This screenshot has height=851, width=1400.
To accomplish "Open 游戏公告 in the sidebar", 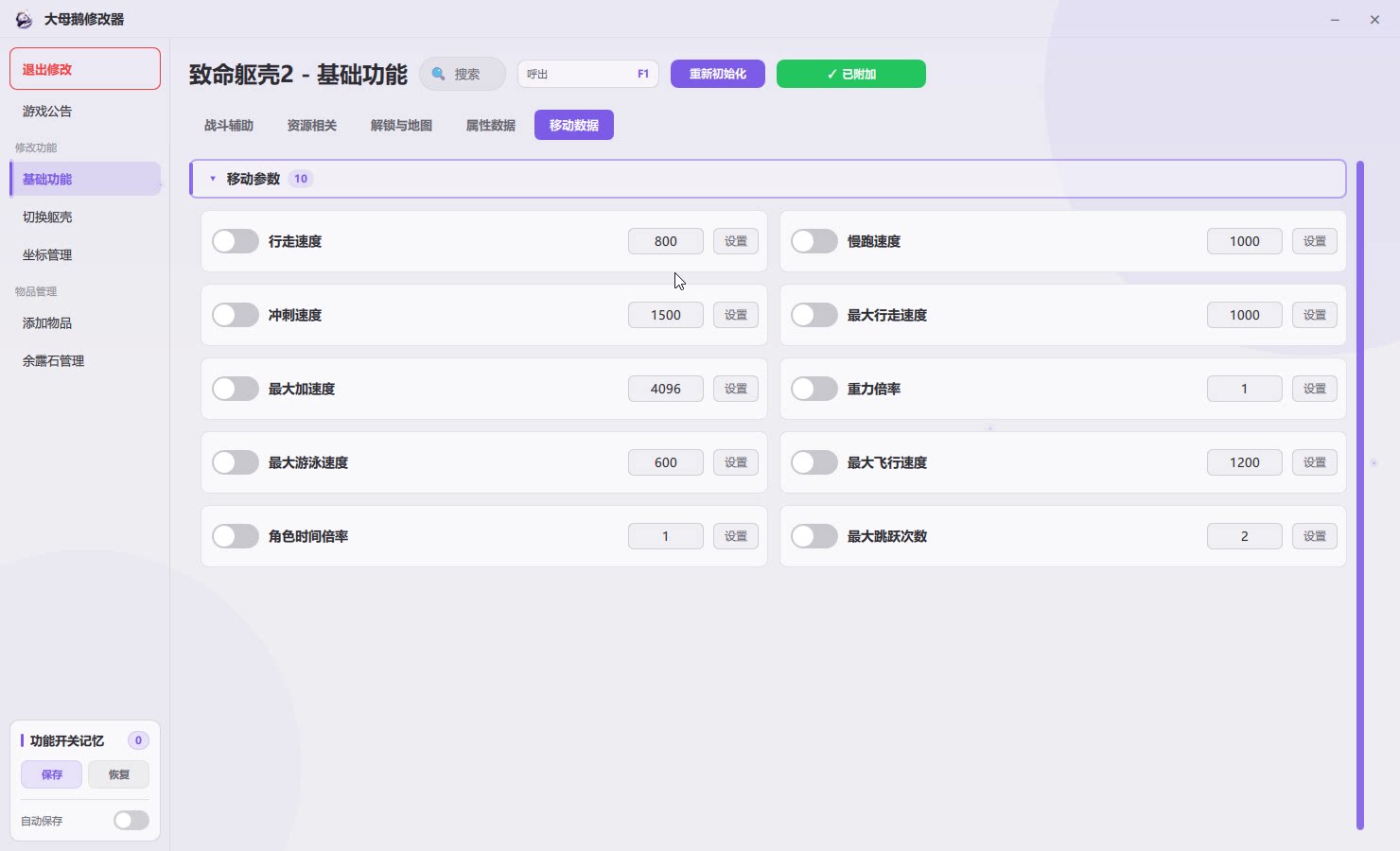I will (x=85, y=111).
